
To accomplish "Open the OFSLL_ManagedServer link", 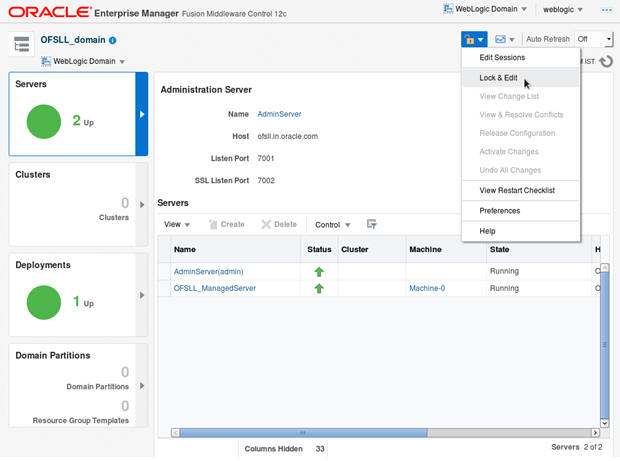I will click(215, 288).
